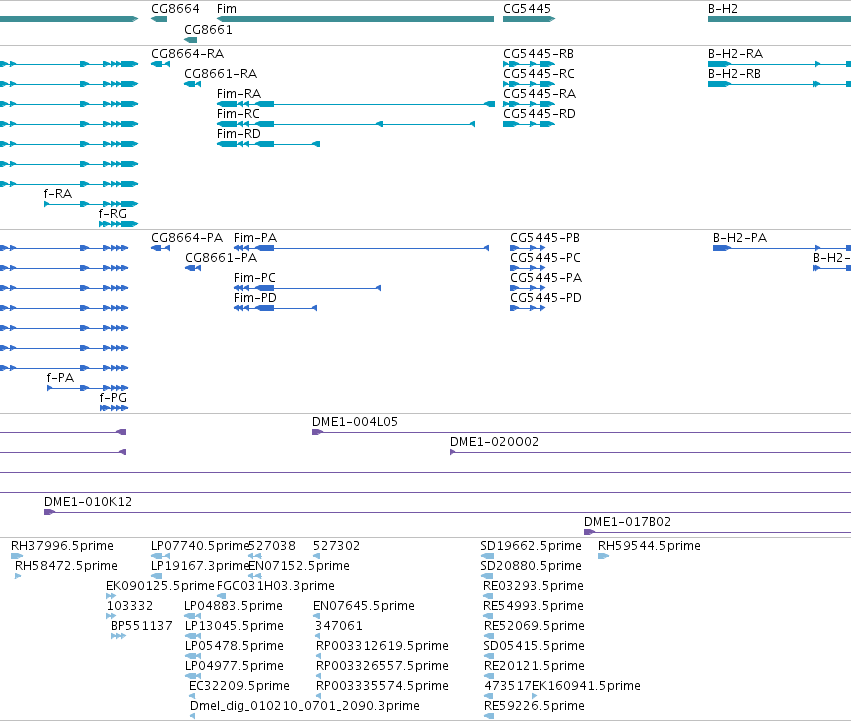Click the f-RG transcript label
This screenshot has width=851, height=721.
tap(113, 214)
